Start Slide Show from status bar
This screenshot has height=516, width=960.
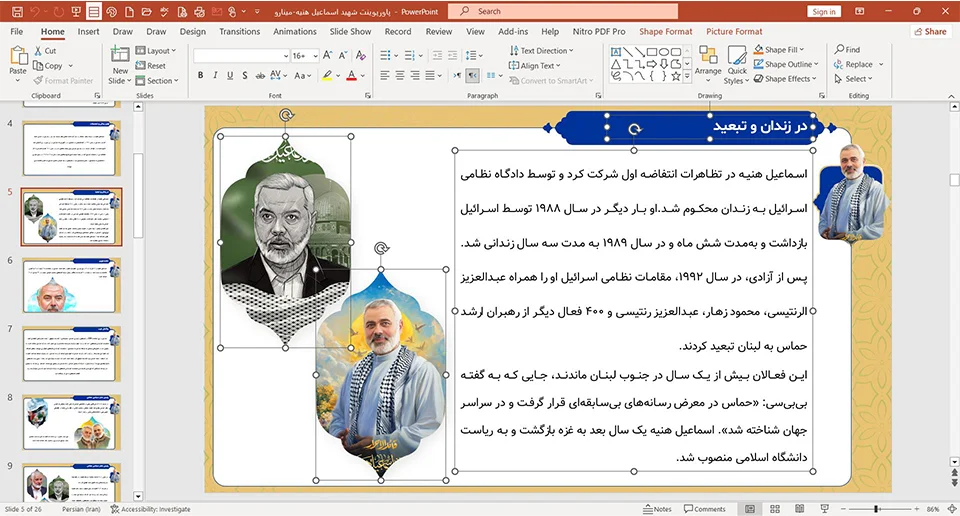(x=825, y=509)
